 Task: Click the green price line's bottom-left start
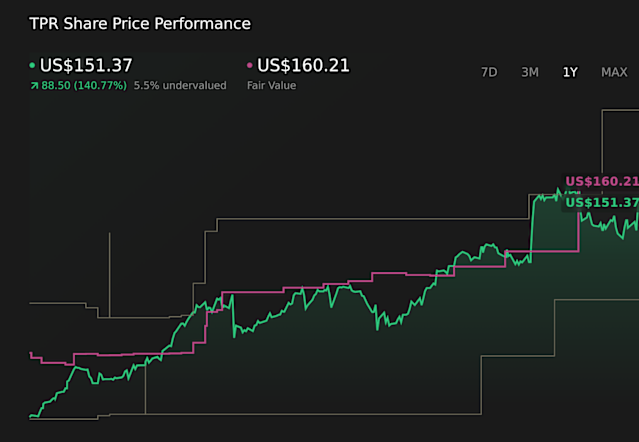click(32, 416)
